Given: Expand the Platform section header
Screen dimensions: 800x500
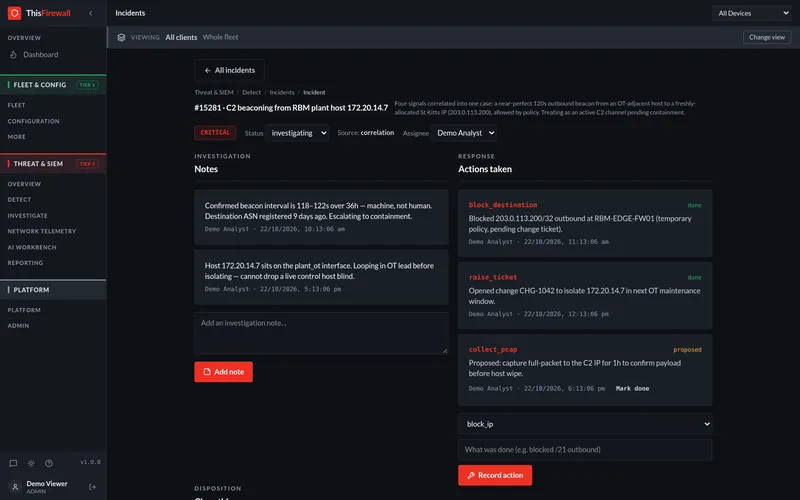Looking at the screenshot, I should 53,290.
